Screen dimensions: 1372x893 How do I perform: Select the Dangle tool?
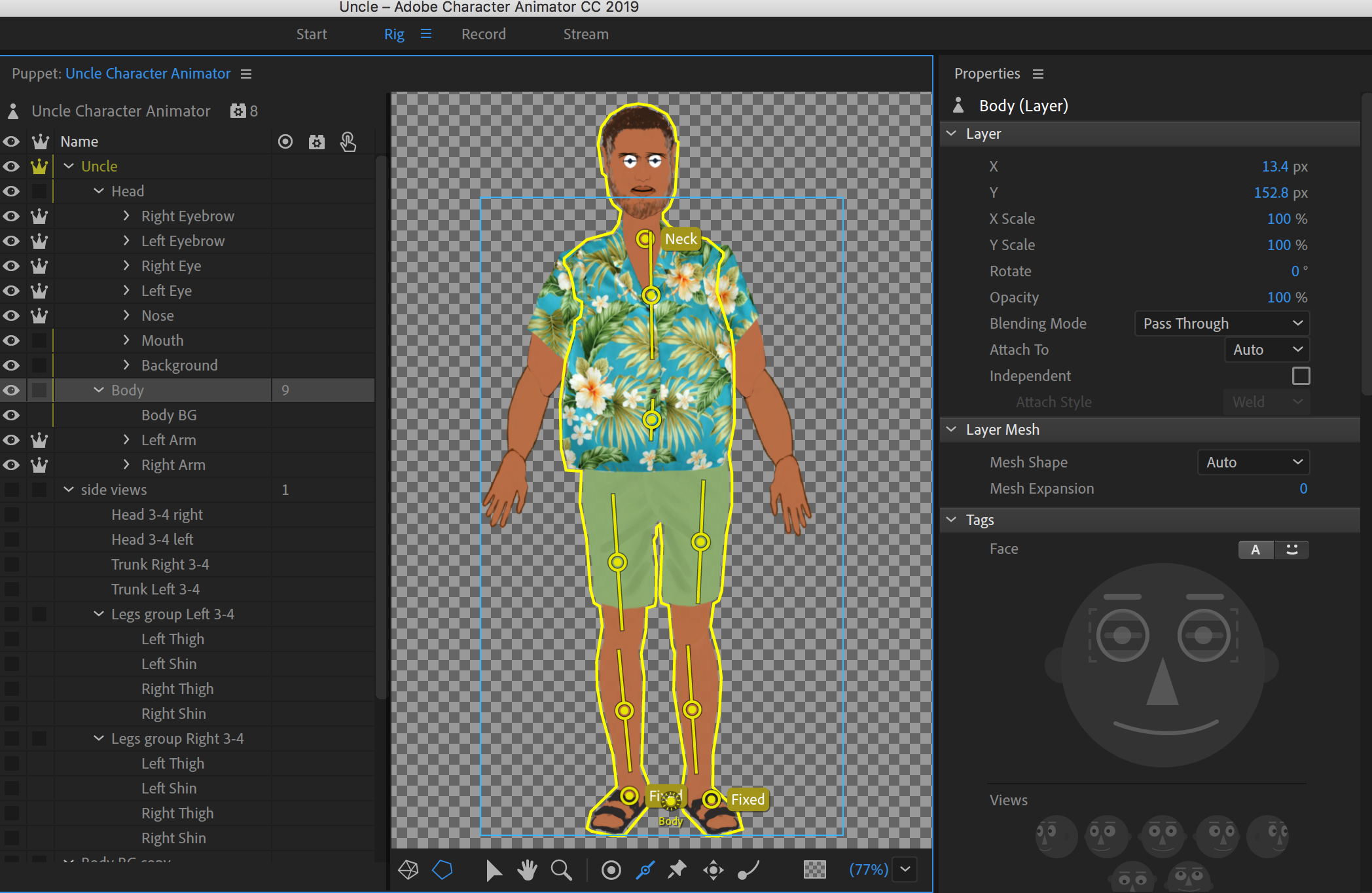pos(748,870)
